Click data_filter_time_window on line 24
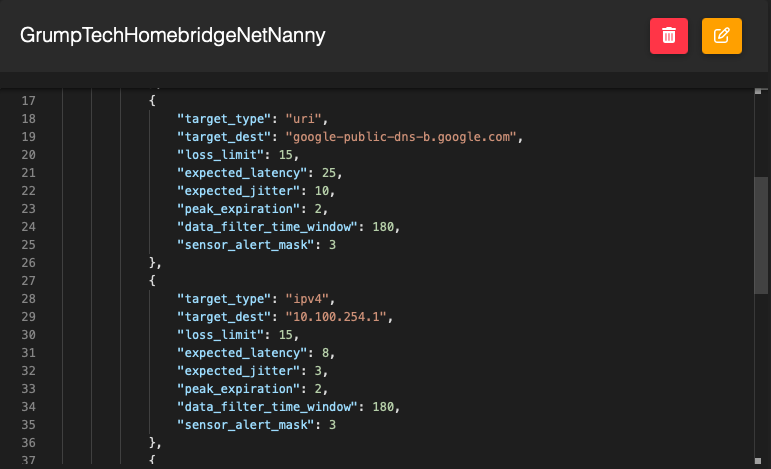The width and height of the screenshot is (771, 469). point(267,227)
